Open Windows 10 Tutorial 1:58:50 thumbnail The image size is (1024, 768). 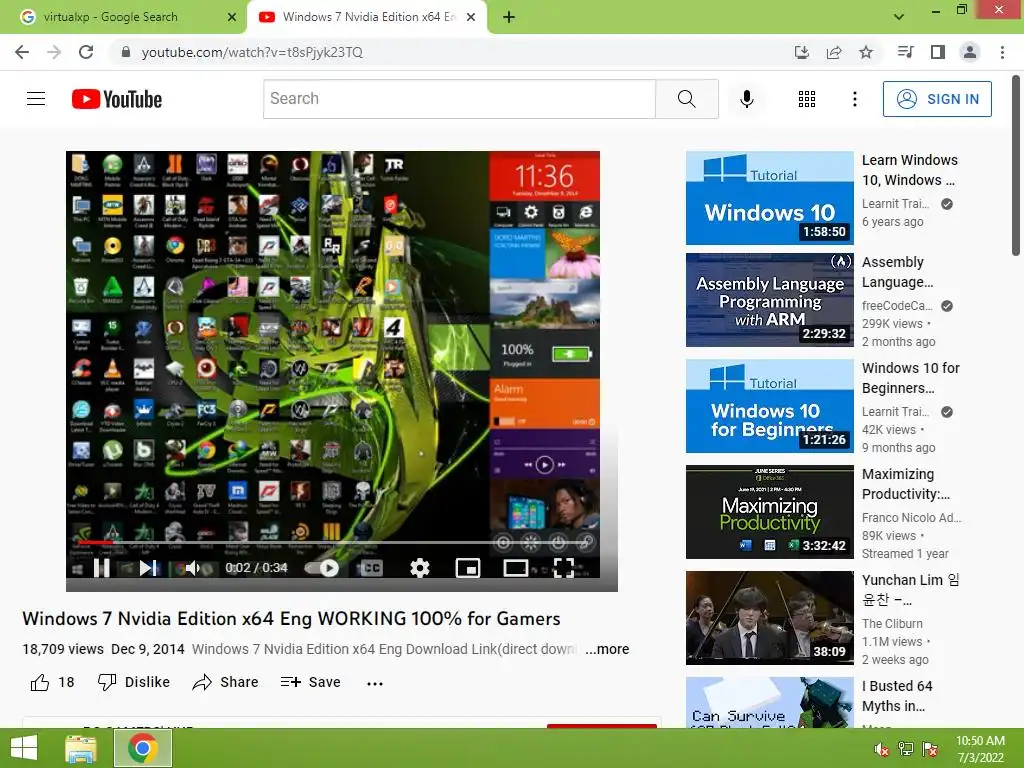(769, 198)
